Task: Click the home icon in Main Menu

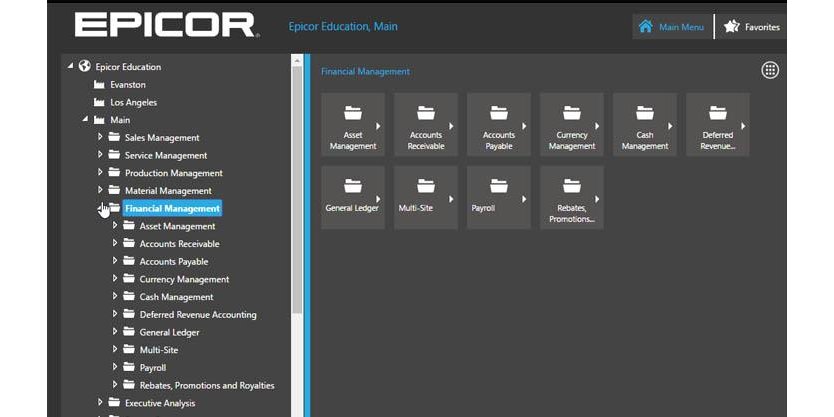Action: point(645,27)
